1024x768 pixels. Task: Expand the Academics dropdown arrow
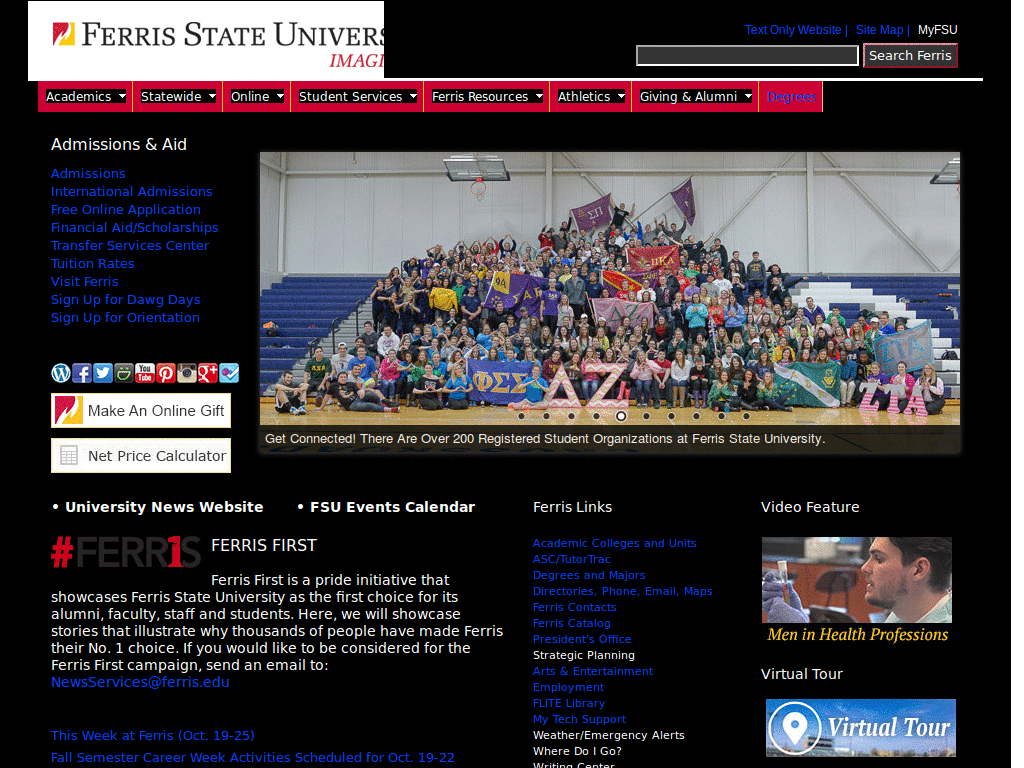(122, 97)
